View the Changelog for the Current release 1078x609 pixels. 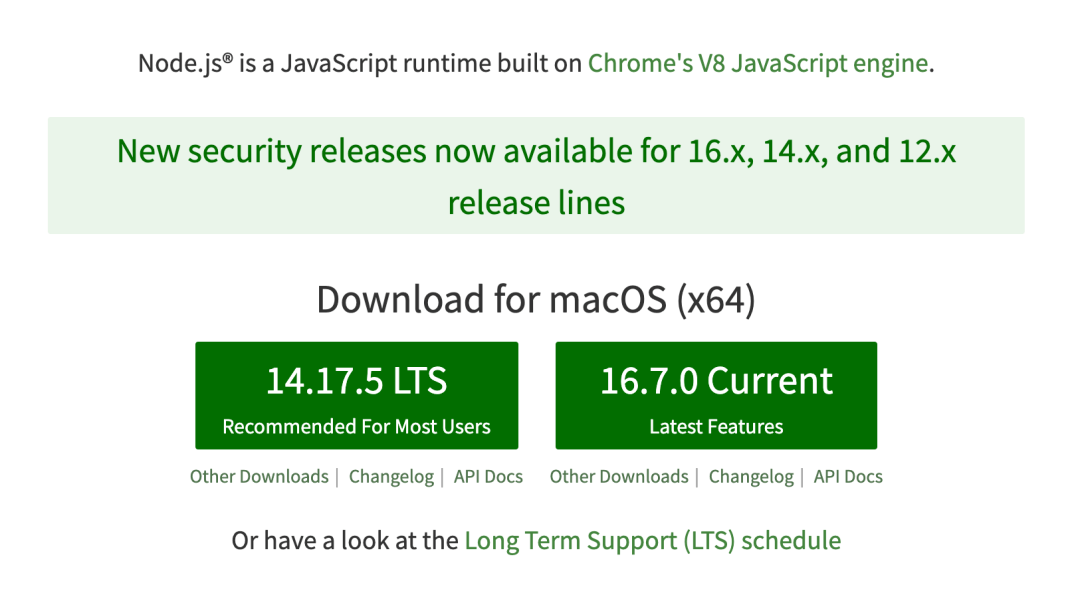pos(751,477)
